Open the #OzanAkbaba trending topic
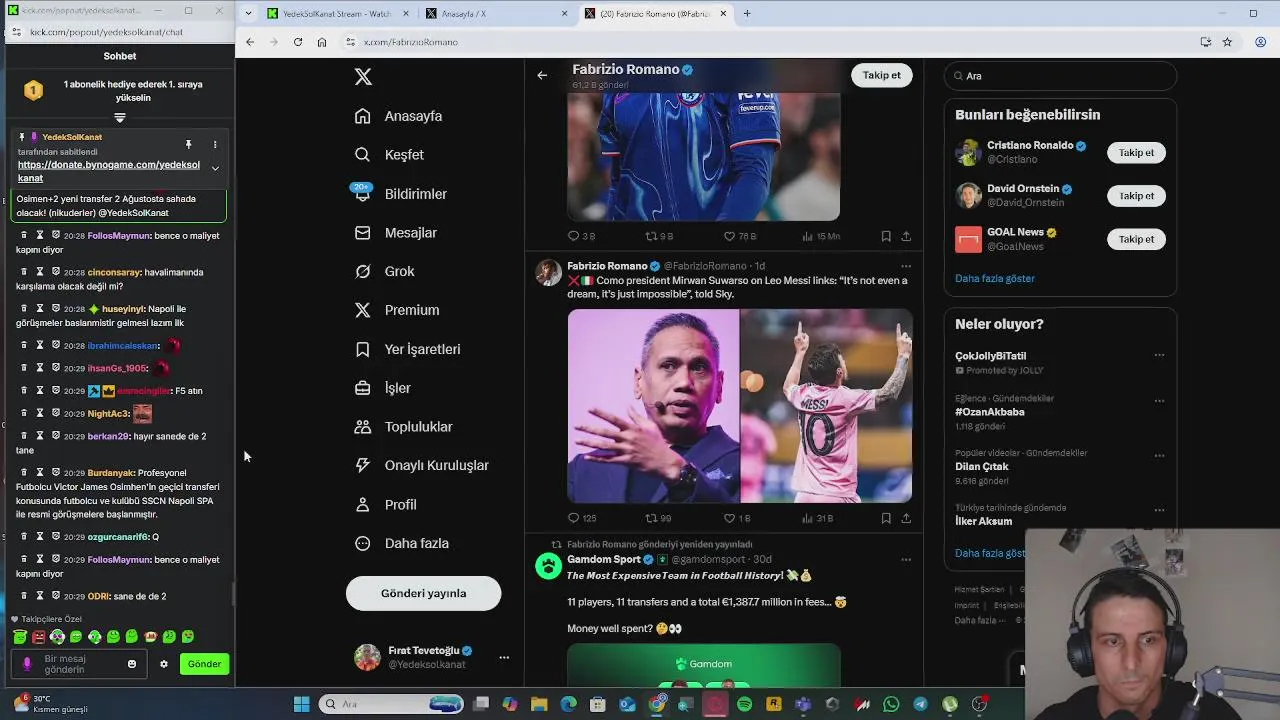Image resolution: width=1280 pixels, height=720 pixels. [989, 412]
